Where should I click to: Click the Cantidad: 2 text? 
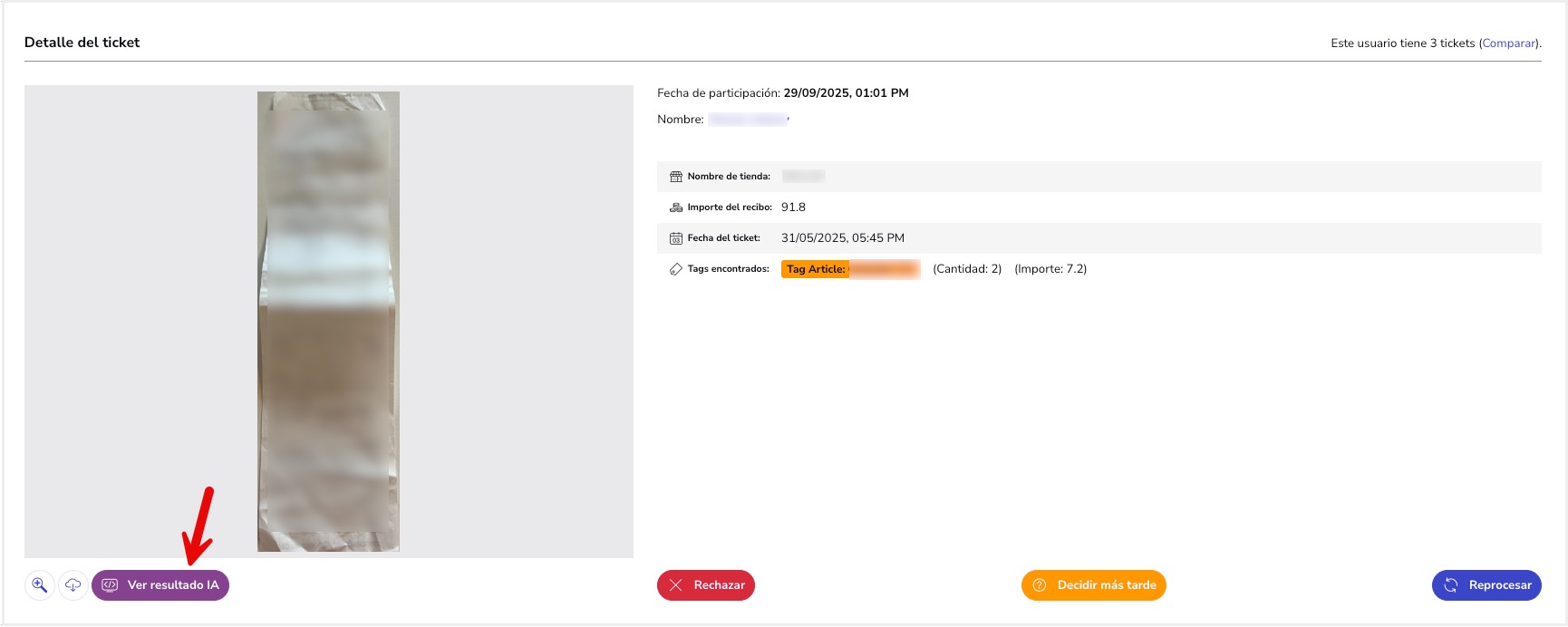coord(967,269)
